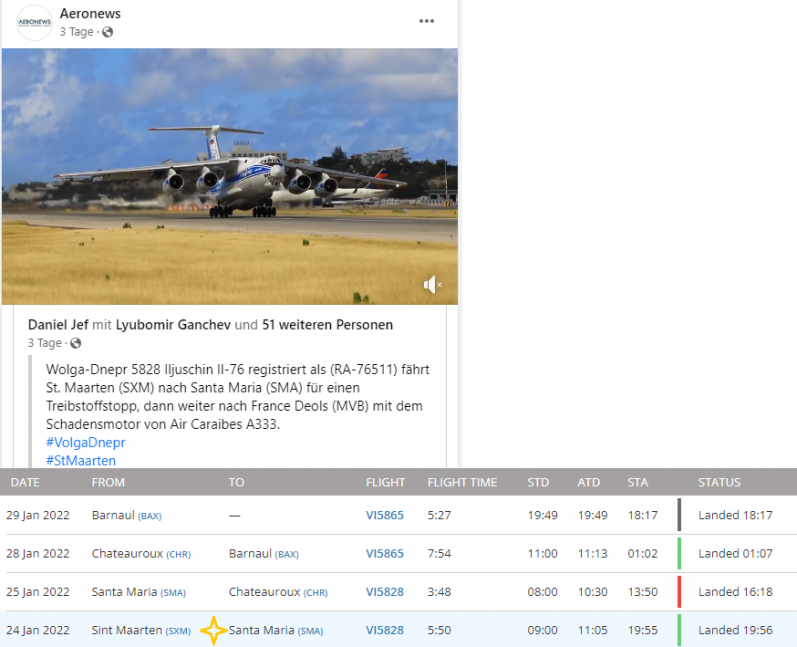Open flight VI5828 from 25 Jan
797x647 pixels.
point(384,592)
